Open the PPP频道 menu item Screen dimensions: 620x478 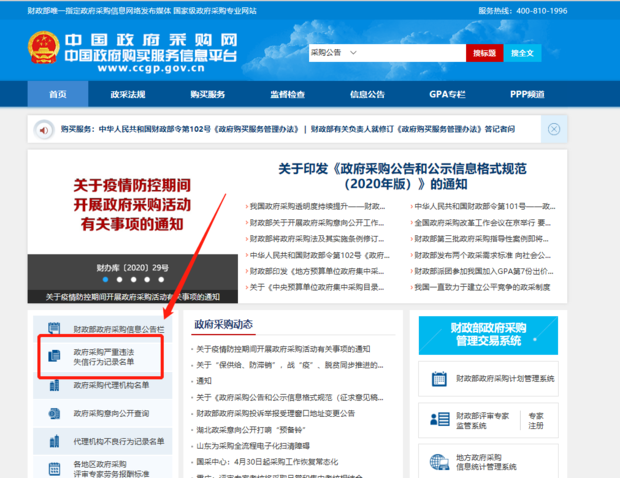tap(527, 94)
